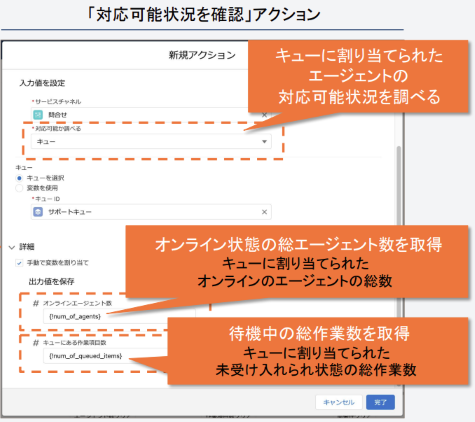Click the {!num_of_queued_items} output field

(x=105, y=356)
